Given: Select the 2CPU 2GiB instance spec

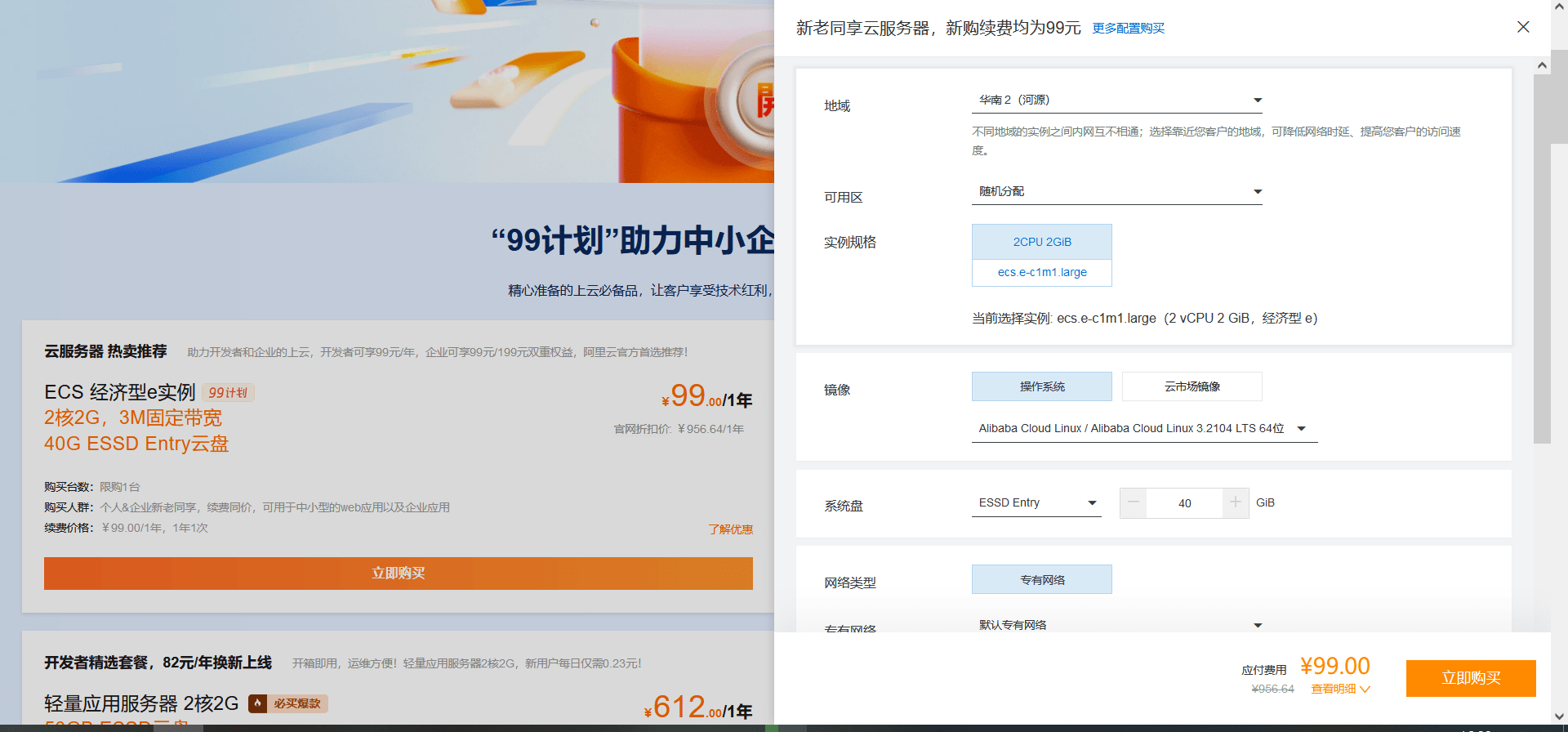Looking at the screenshot, I should tap(1042, 242).
